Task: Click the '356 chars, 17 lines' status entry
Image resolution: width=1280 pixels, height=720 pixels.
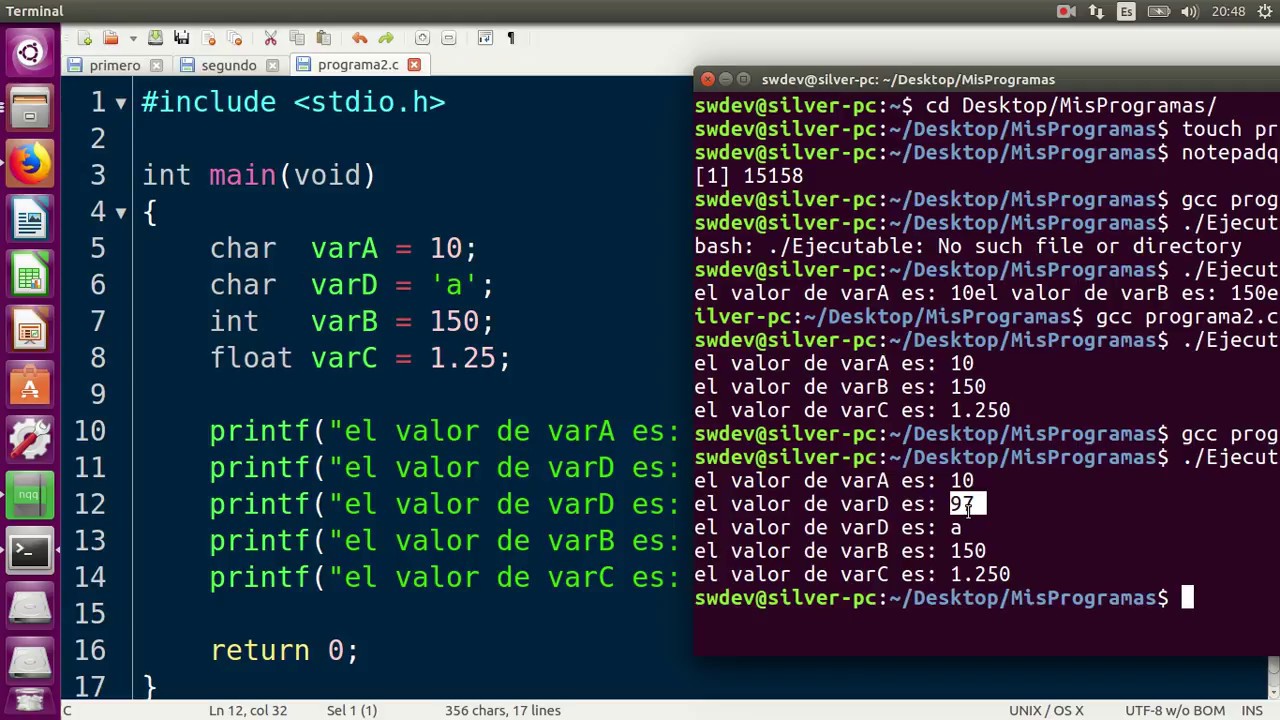Action: [x=503, y=710]
